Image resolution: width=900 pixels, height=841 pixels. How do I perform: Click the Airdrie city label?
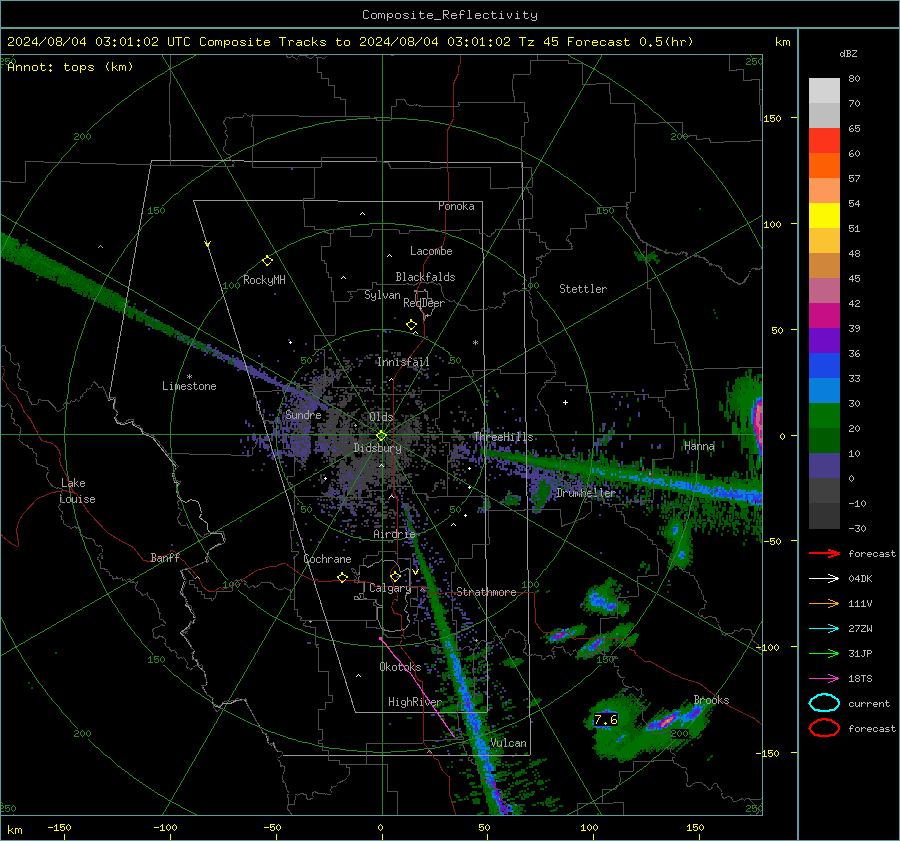394,534
